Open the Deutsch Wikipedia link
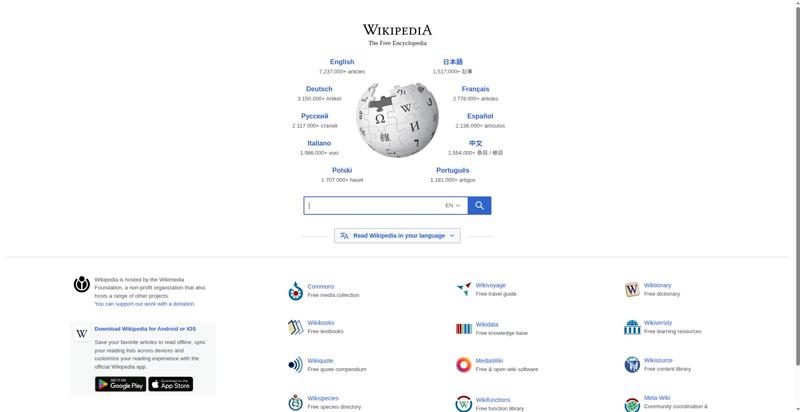This screenshot has width=800, height=412. point(319,89)
